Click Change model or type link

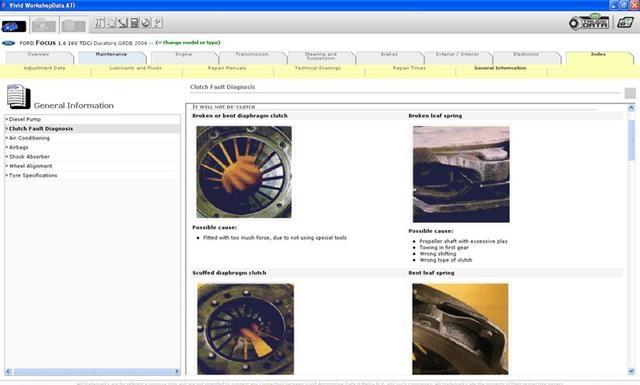click(188, 42)
